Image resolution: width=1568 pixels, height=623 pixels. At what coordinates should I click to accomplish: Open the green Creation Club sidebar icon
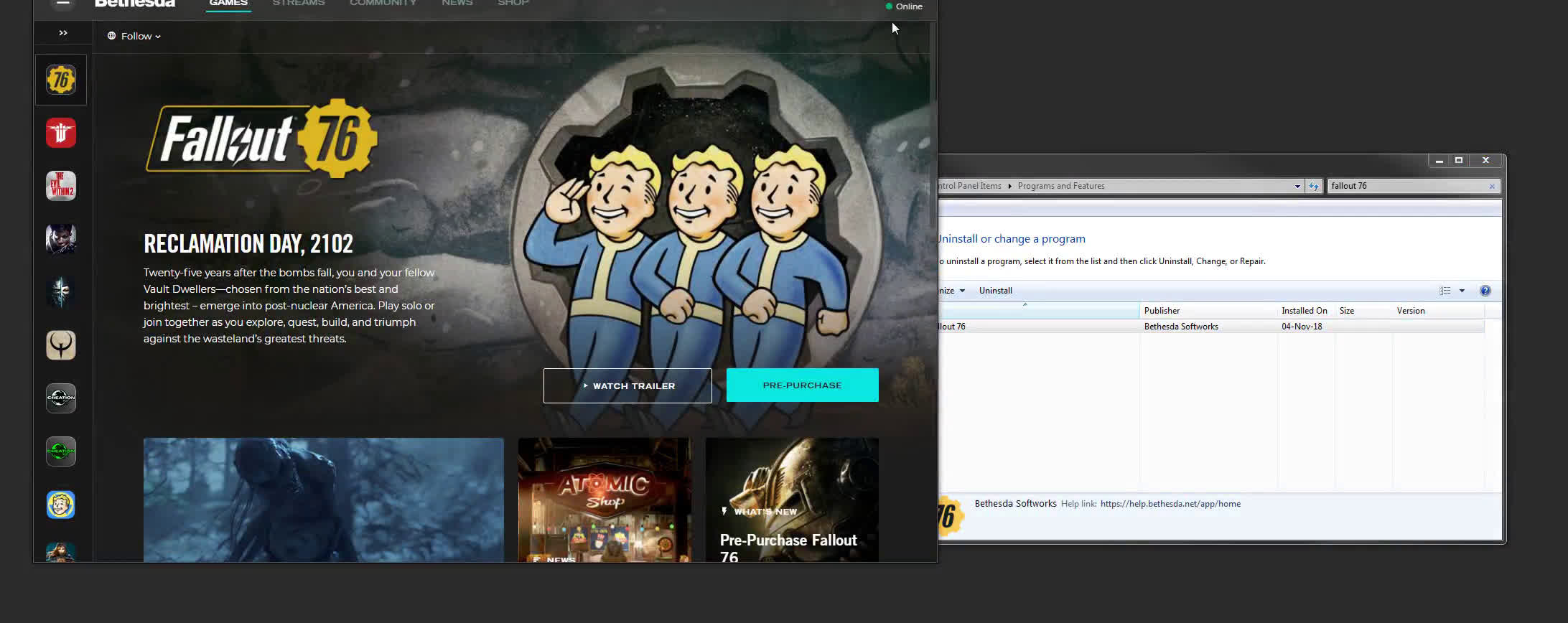tap(61, 451)
